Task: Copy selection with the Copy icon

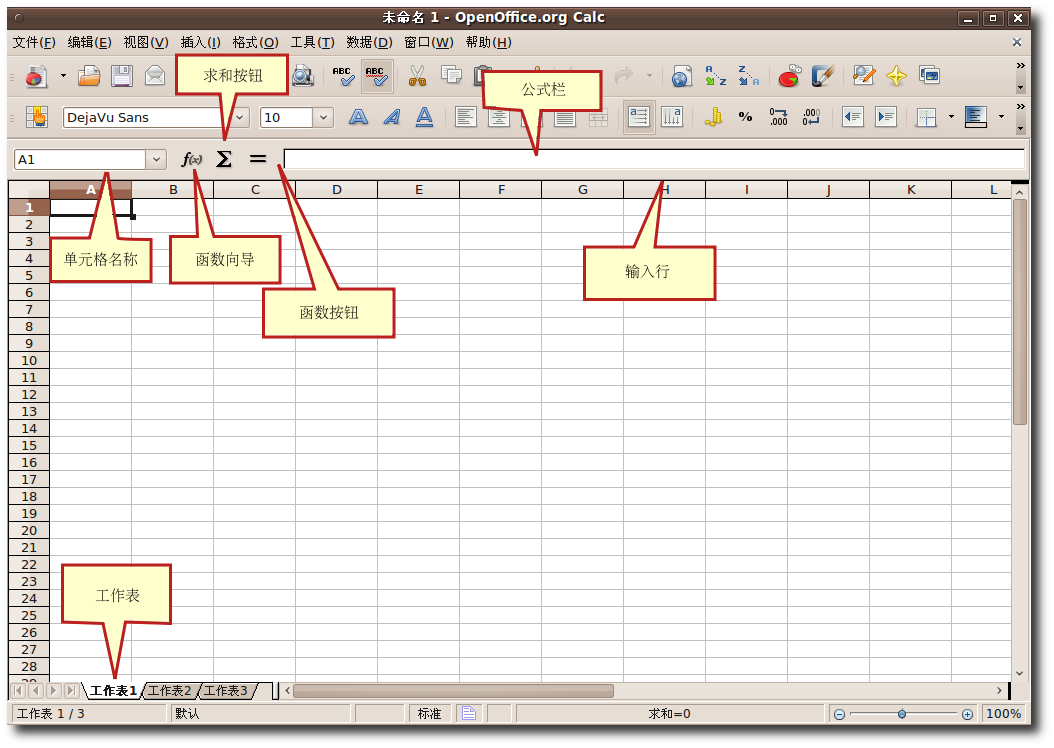Action: 451,76
